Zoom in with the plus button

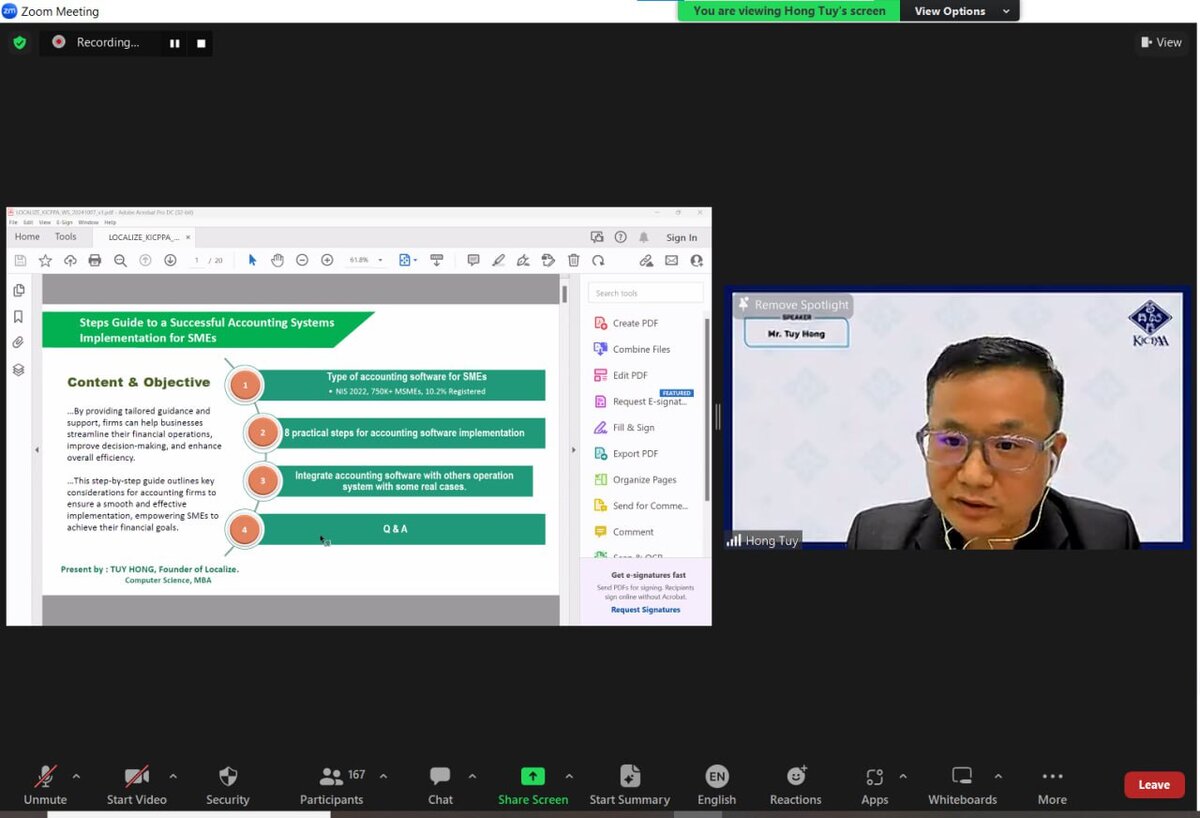pos(327,260)
